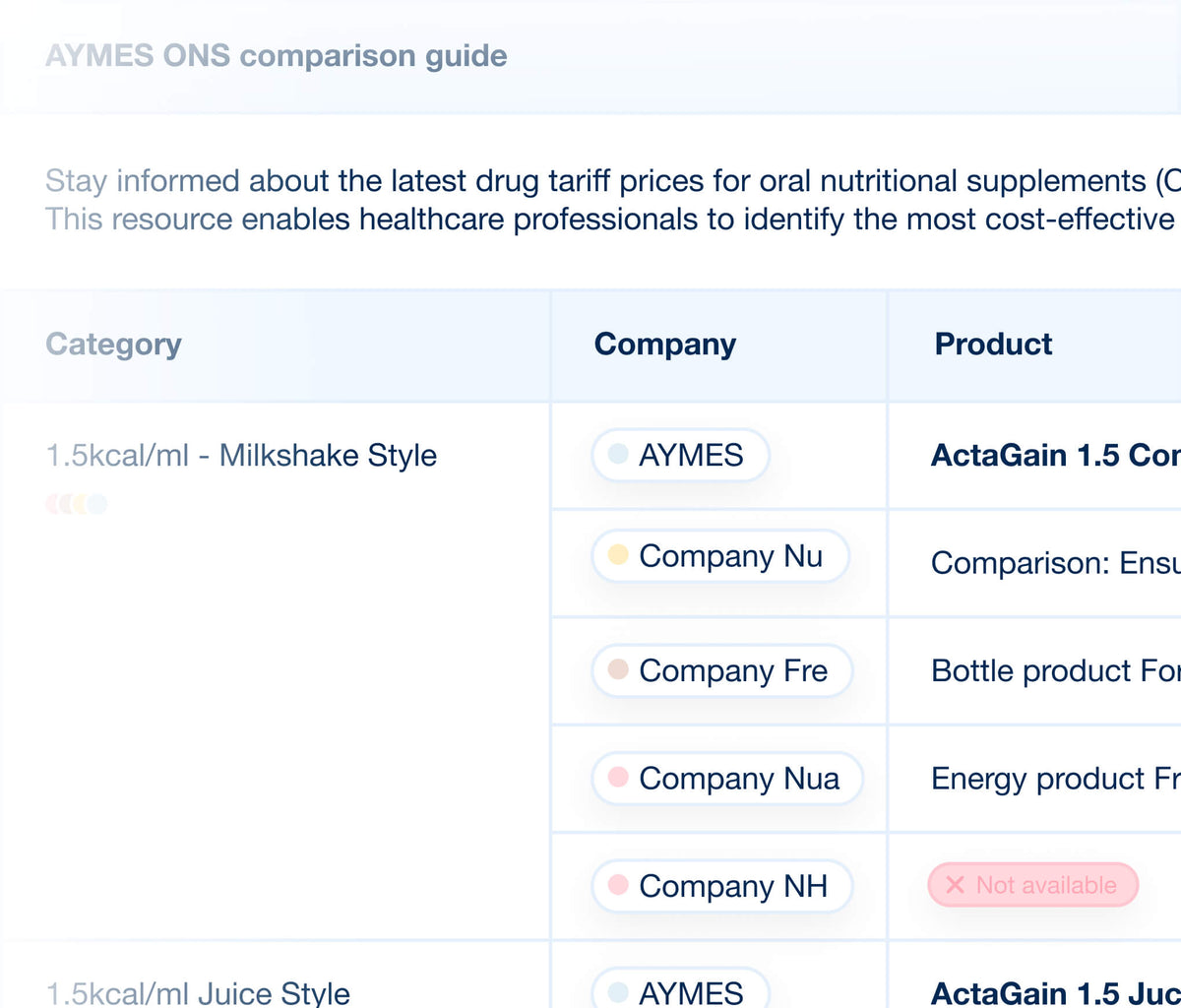Click the X icon in Not available badge
The height and width of the screenshot is (1008, 1181).
[x=955, y=885]
